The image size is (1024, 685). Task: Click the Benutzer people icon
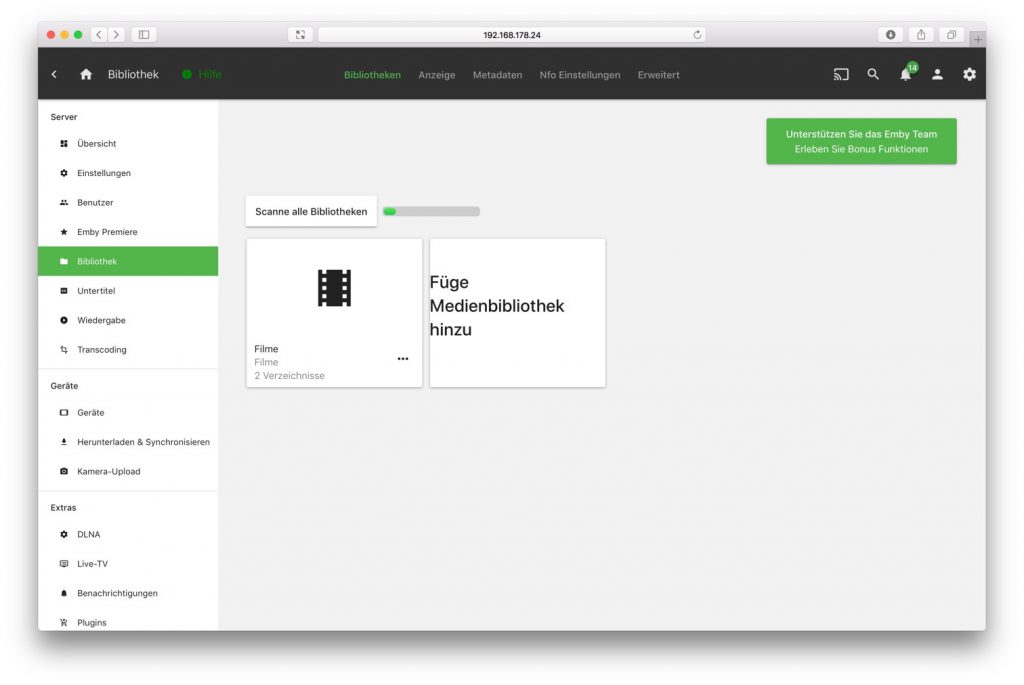coord(64,202)
